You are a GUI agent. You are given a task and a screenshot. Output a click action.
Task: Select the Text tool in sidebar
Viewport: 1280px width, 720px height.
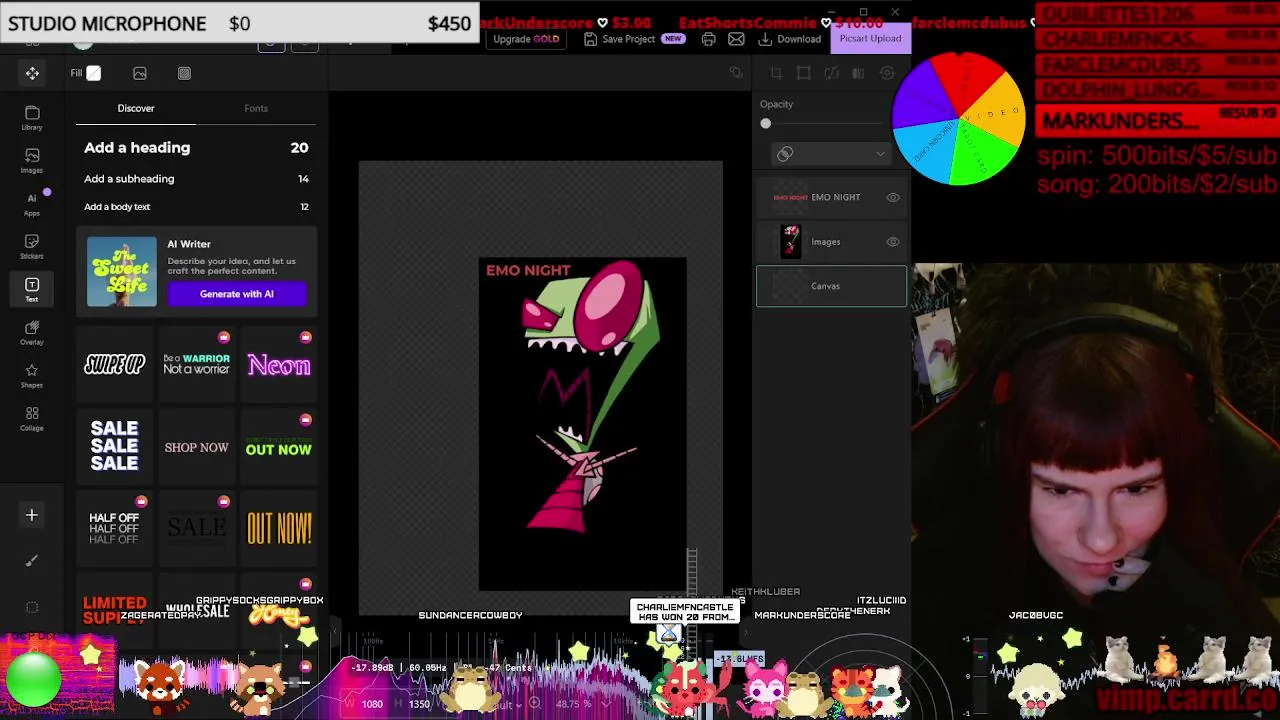tap(32, 290)
